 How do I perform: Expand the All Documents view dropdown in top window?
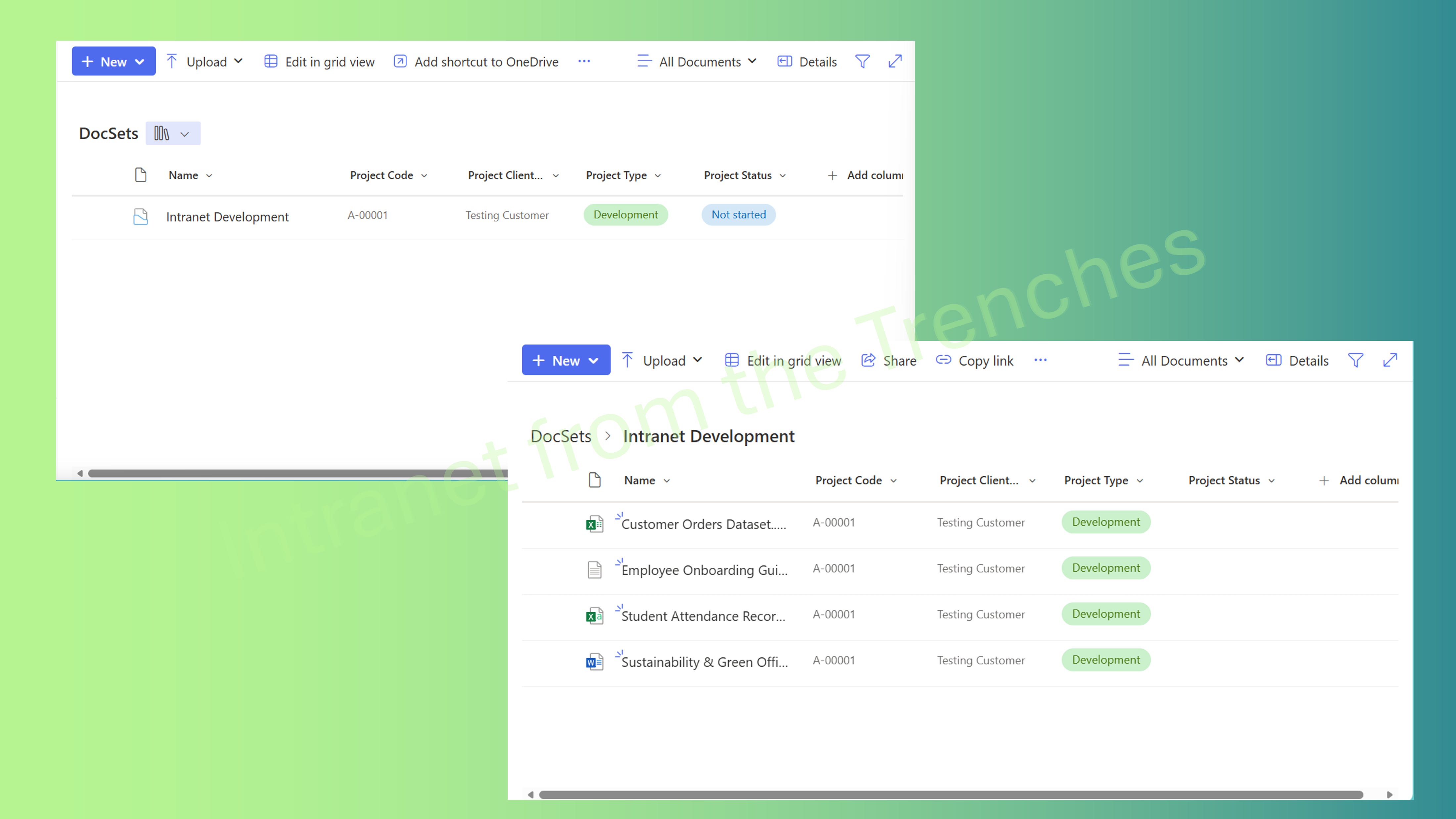click(697, 62)
